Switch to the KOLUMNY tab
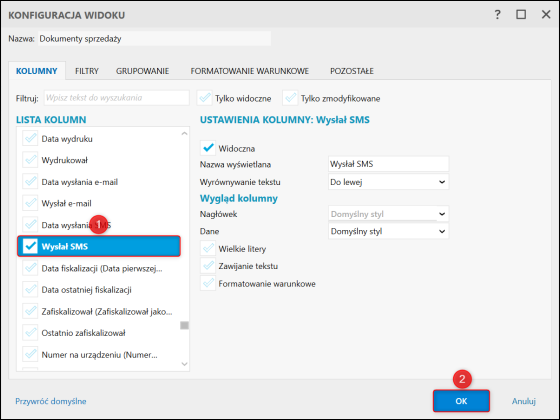 [x=37, y=71]
